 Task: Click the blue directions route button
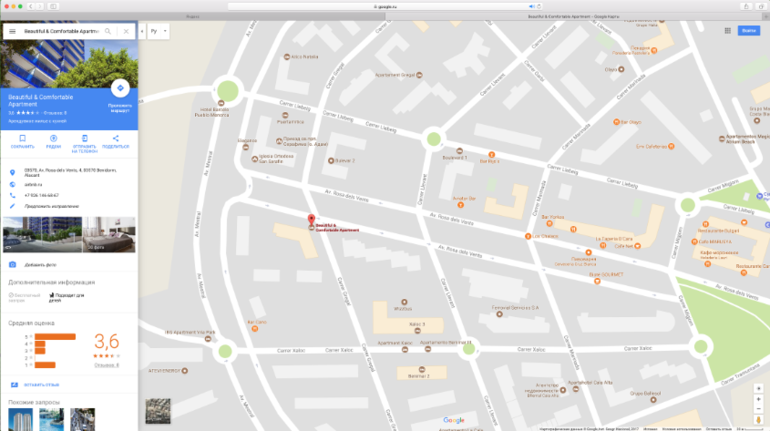coord(119,88)
